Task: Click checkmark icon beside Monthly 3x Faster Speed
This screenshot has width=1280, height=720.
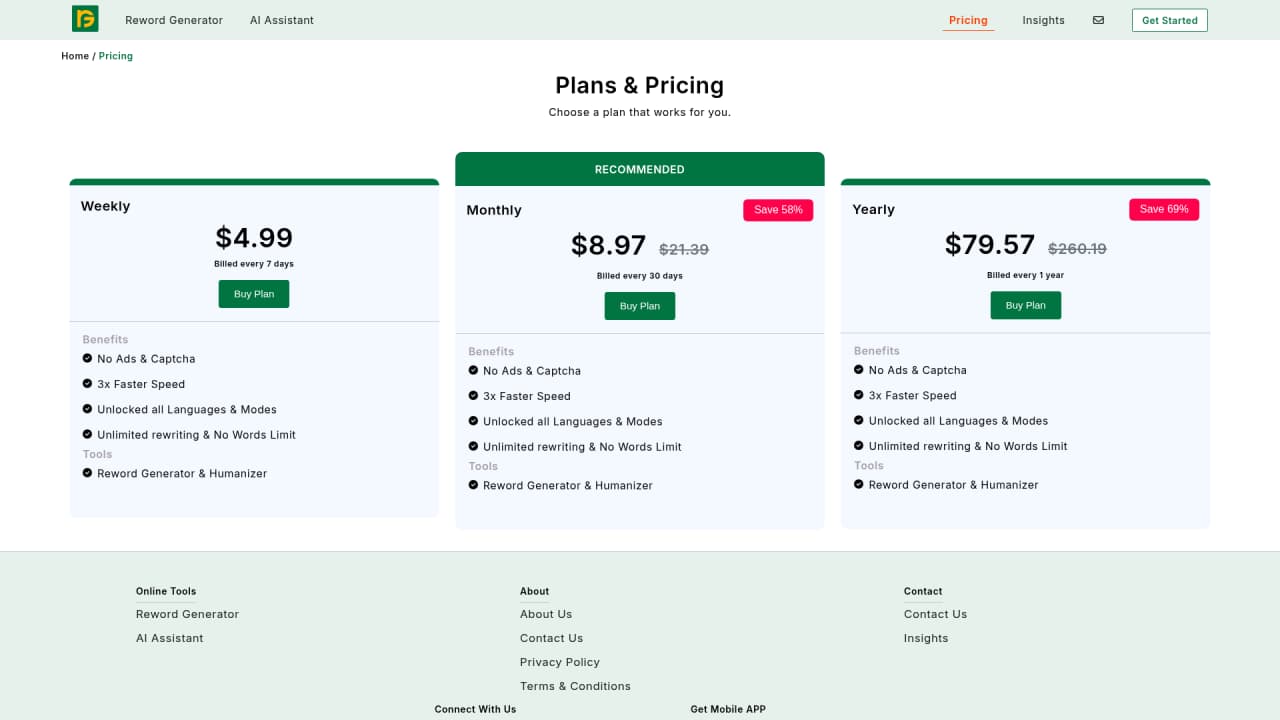Action: tap(473, 395)
